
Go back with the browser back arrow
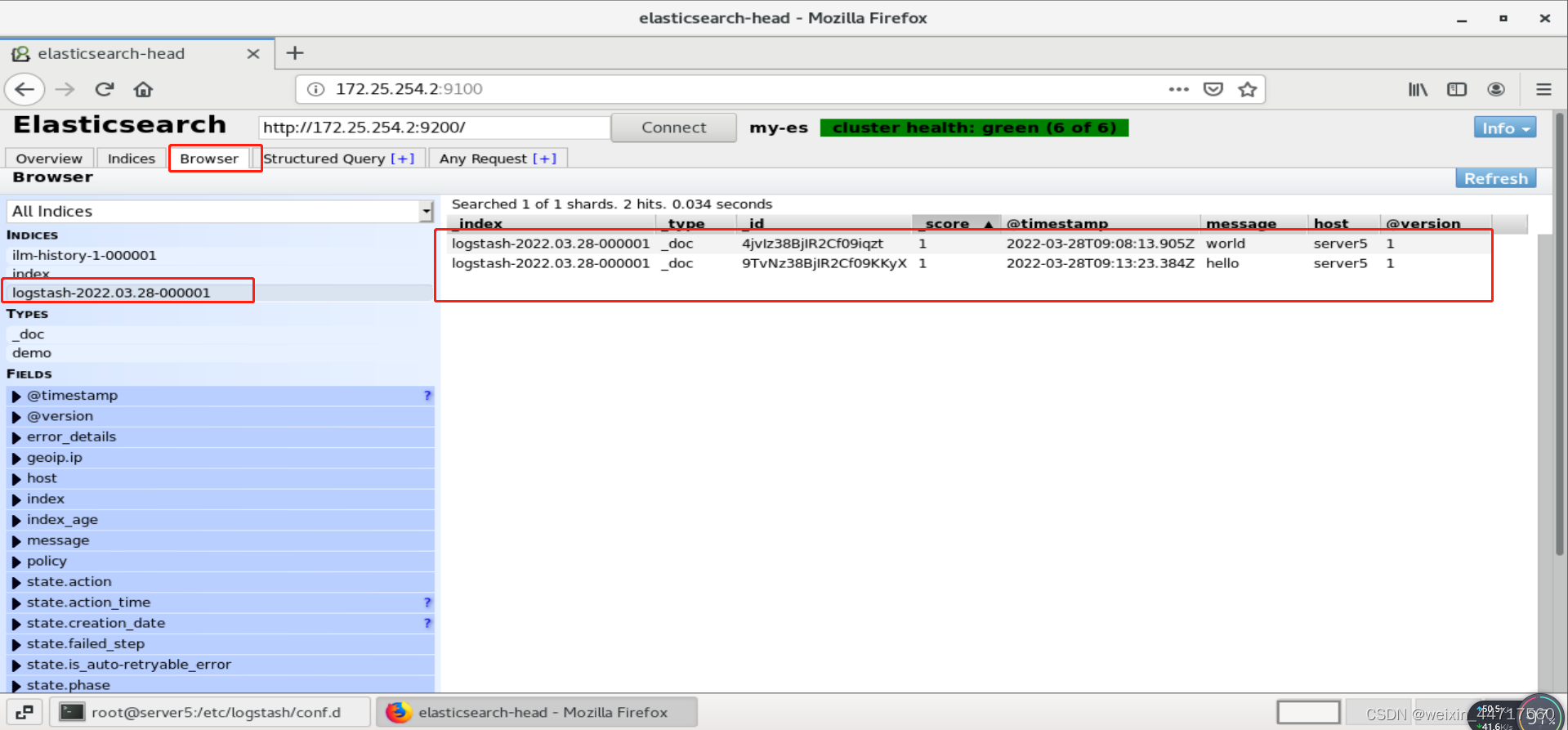point(25,89)
